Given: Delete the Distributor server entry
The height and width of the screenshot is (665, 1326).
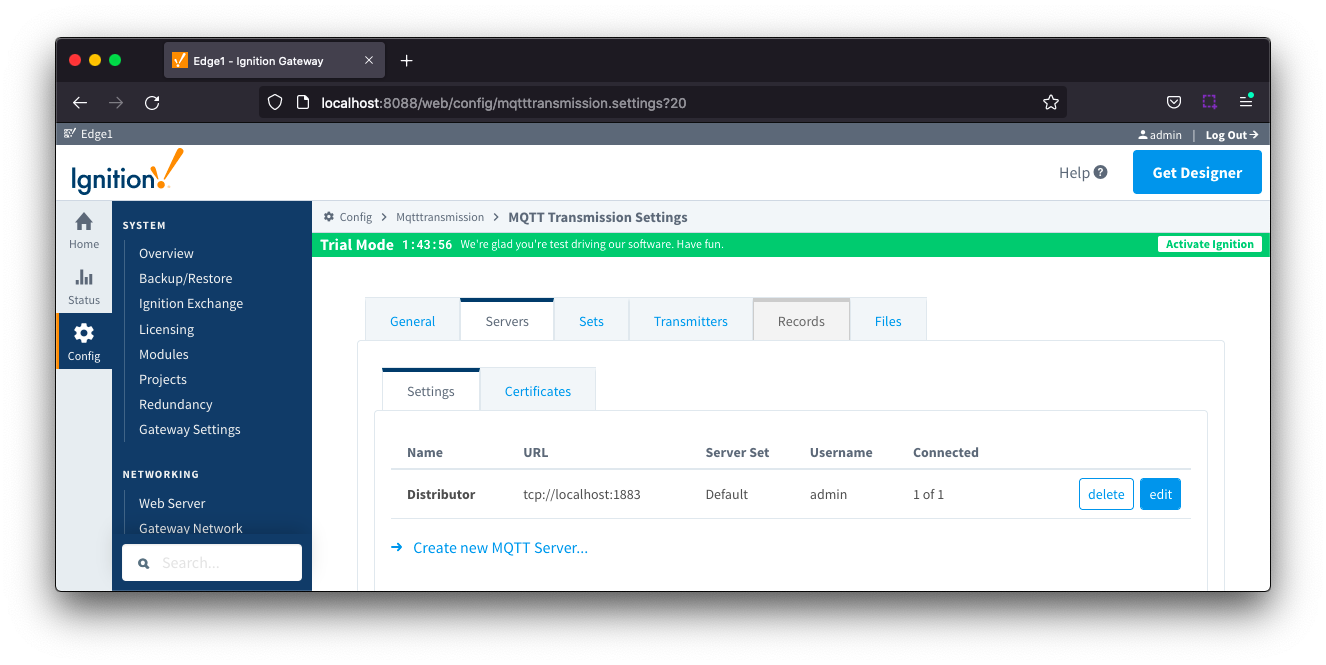Looking at the screenshot, I should point(1106,494).
